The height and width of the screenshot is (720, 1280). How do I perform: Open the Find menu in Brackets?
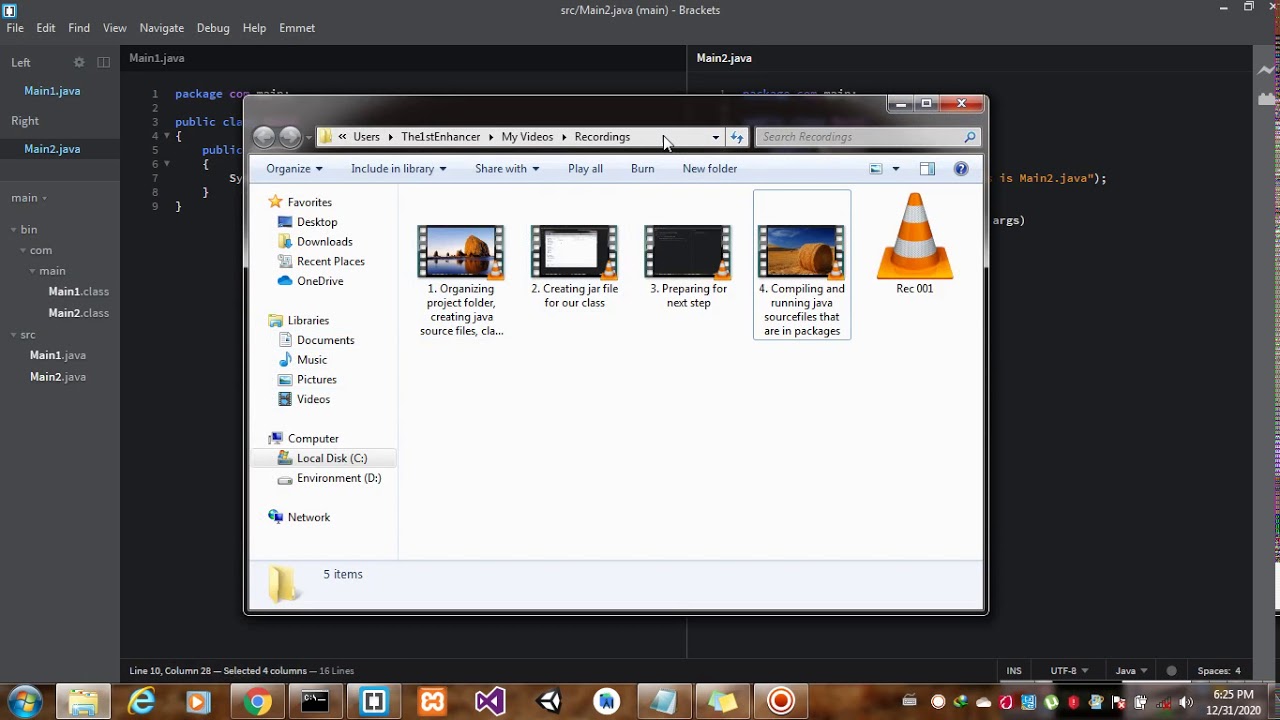pos(79,28)
